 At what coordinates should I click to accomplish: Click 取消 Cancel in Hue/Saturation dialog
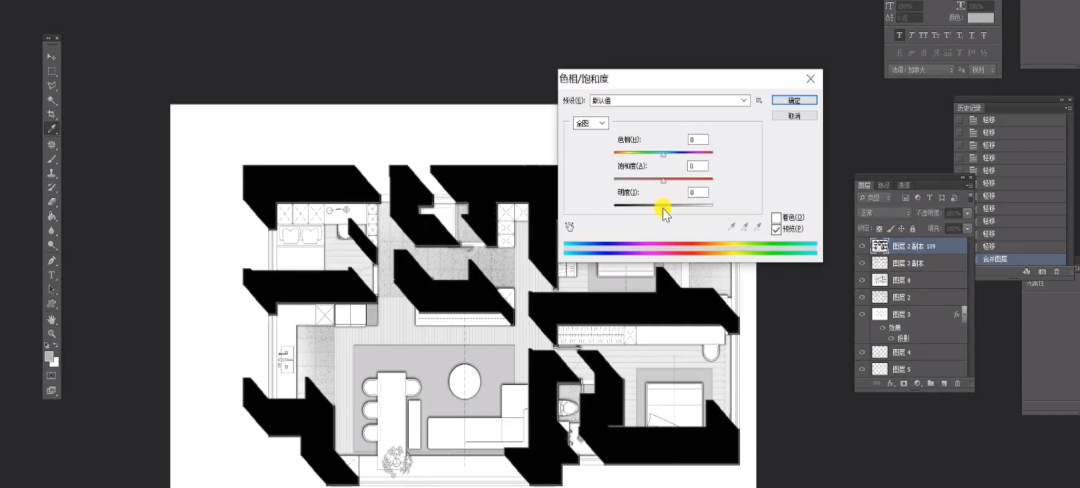[x=794, y=116]
